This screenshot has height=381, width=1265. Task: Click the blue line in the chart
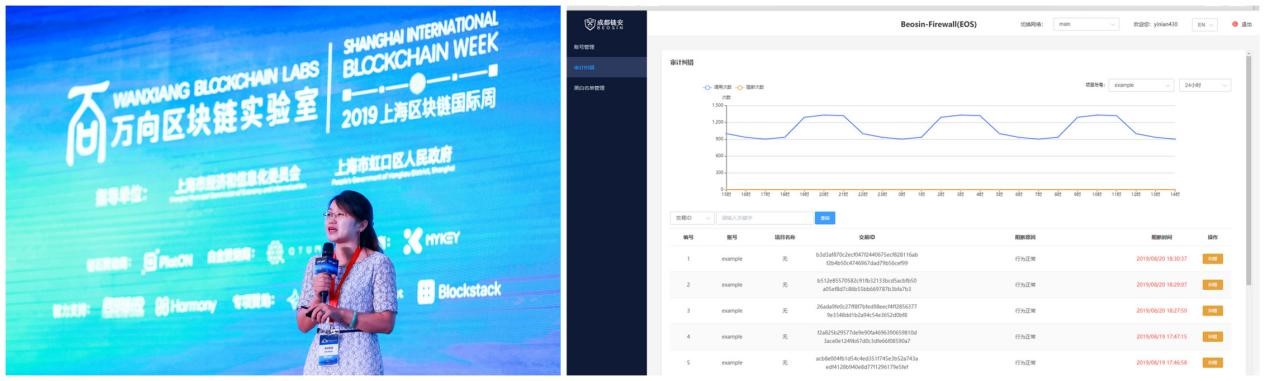951,127
